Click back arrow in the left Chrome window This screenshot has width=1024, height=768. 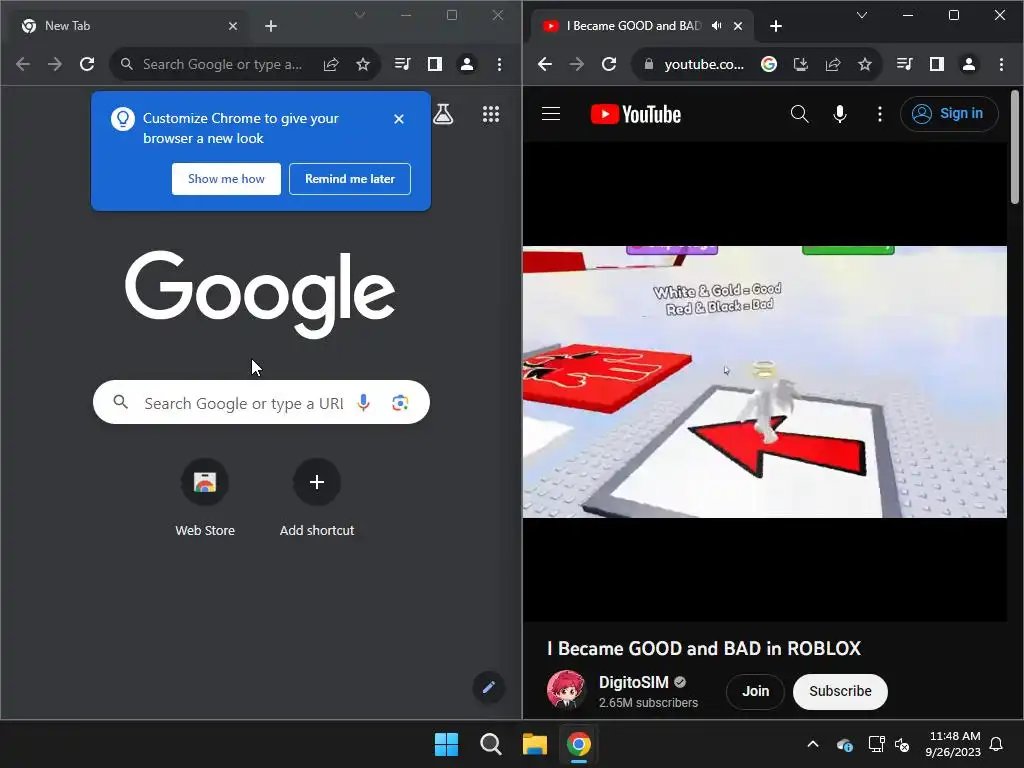coord(23,64)
